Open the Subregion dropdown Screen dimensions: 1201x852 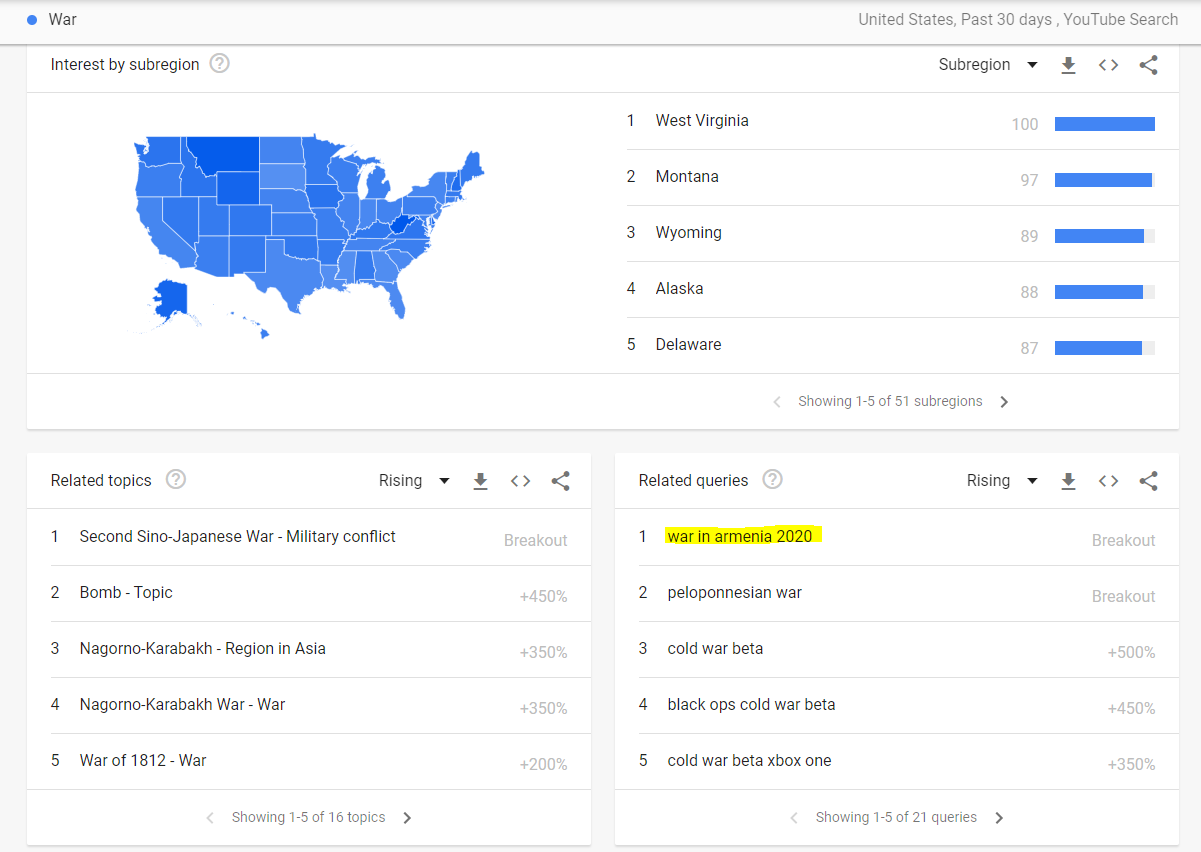click(x=988, y=65)
